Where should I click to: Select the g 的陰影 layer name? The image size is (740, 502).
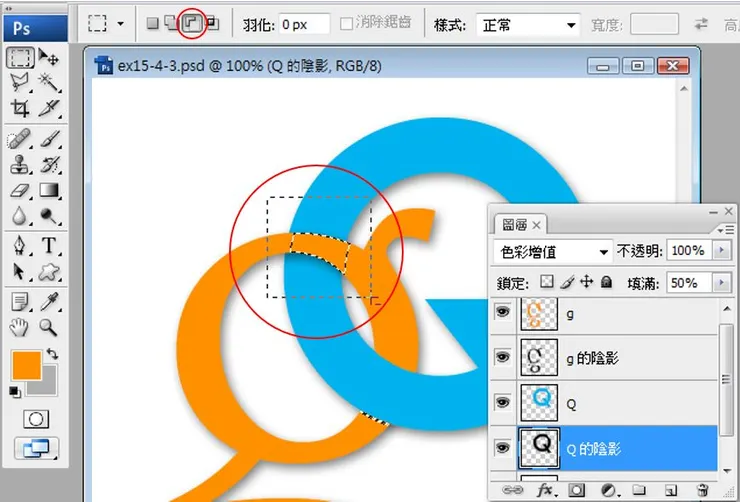coord(592,359)
